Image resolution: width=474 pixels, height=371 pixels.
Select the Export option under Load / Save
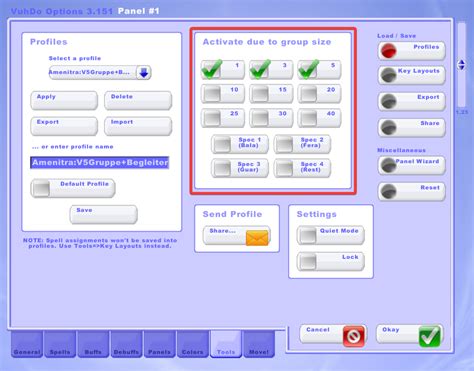[412, 101]
